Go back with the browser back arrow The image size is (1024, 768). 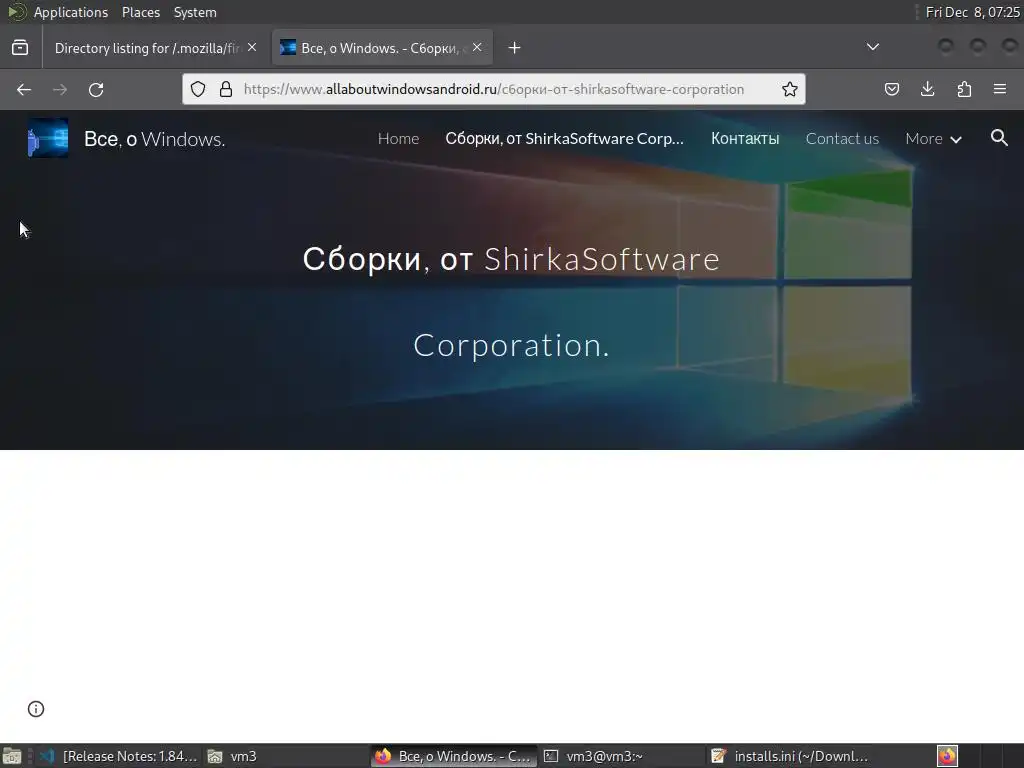pos(24,89)
